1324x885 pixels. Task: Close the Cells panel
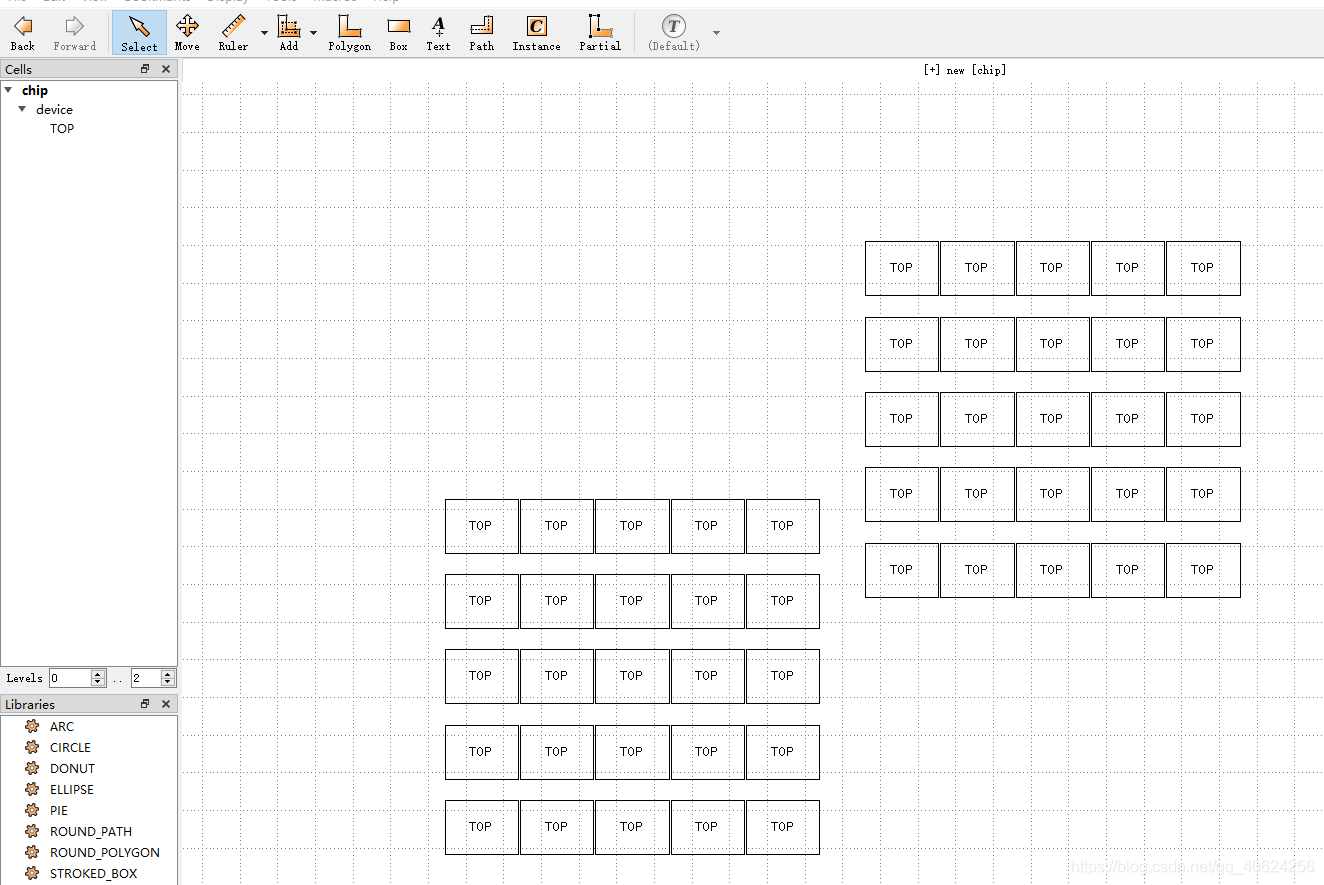point(166,69)
